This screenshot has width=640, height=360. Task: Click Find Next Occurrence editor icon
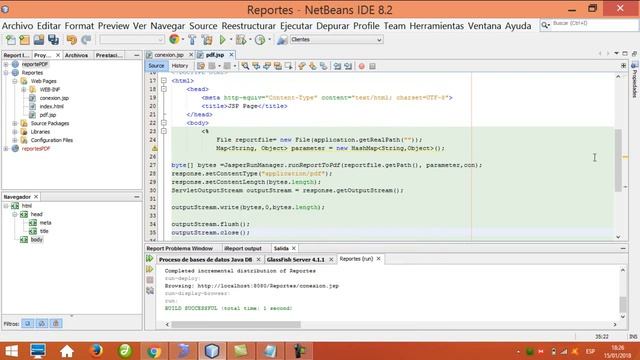pos(267,66)
